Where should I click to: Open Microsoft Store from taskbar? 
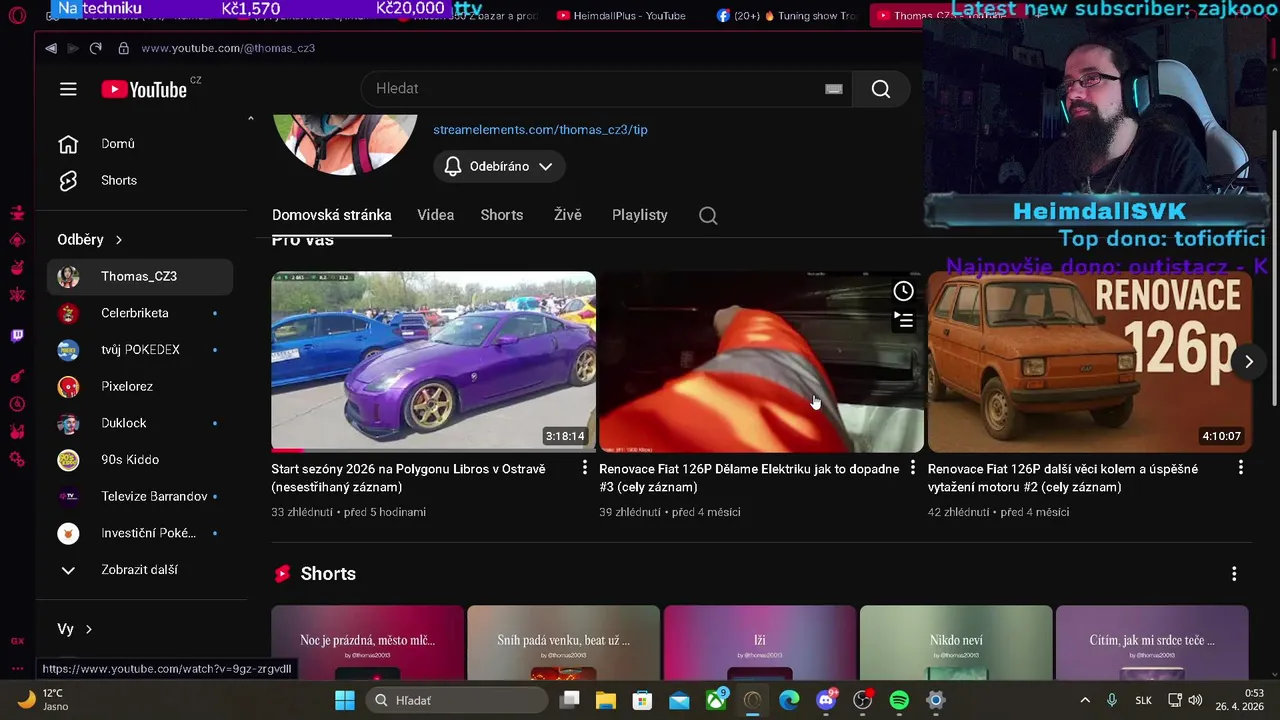coord(642,700)
